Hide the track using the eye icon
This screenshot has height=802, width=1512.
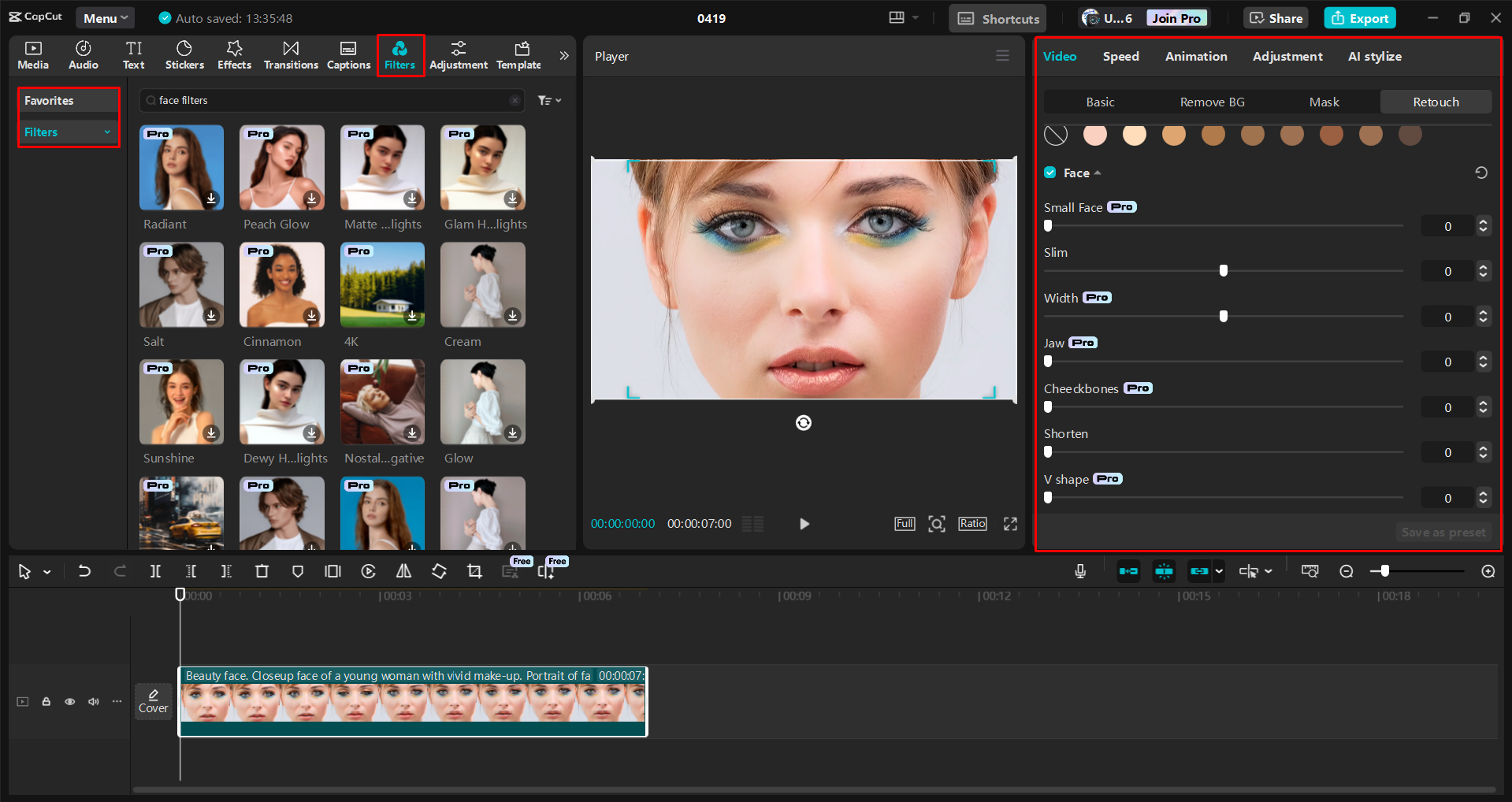[x=69, y=701]
